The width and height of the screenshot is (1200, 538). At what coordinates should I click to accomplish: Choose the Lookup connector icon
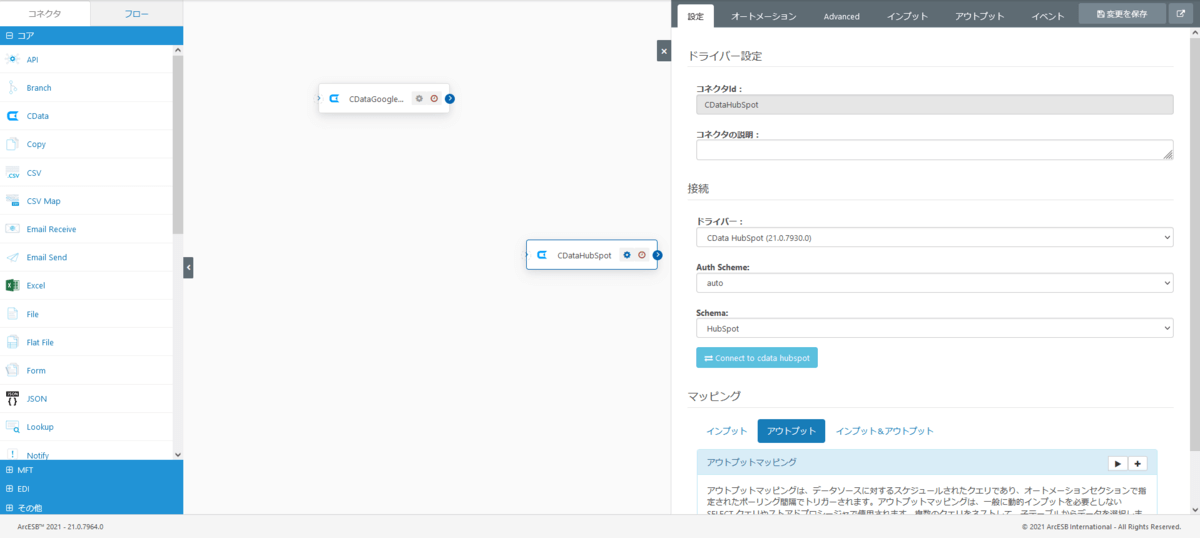(x=13, y=427)
